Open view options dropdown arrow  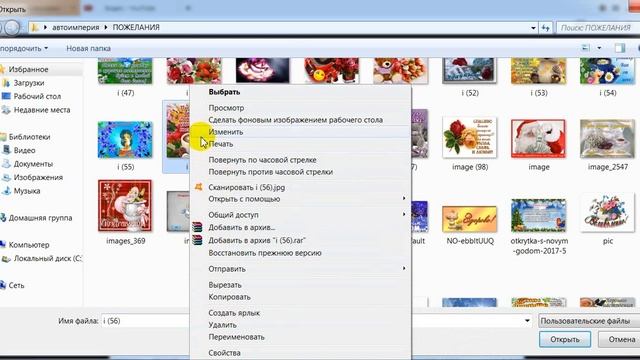click(x=599, y=48)
